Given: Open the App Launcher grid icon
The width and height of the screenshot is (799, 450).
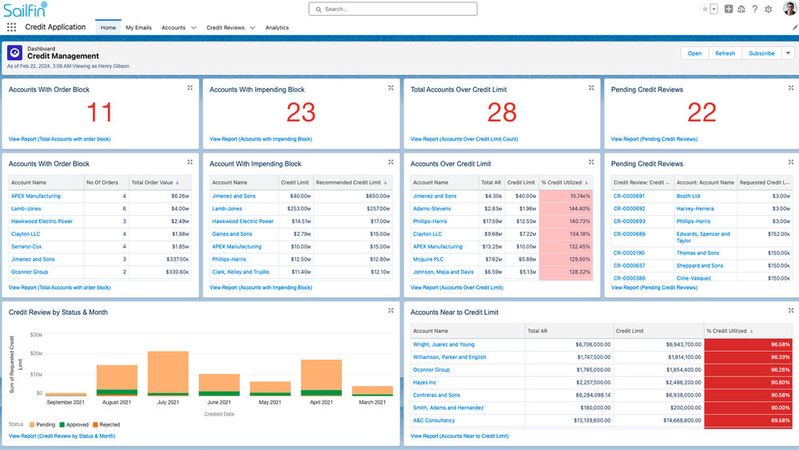Looking at the screenshot, I should click(x=11, y=27).
